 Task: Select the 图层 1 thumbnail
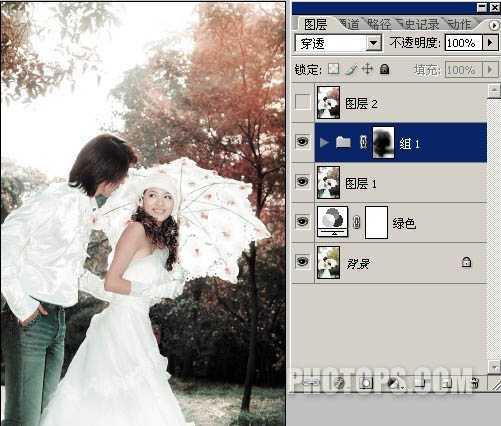pyautogui.click(x=328, y=182)
